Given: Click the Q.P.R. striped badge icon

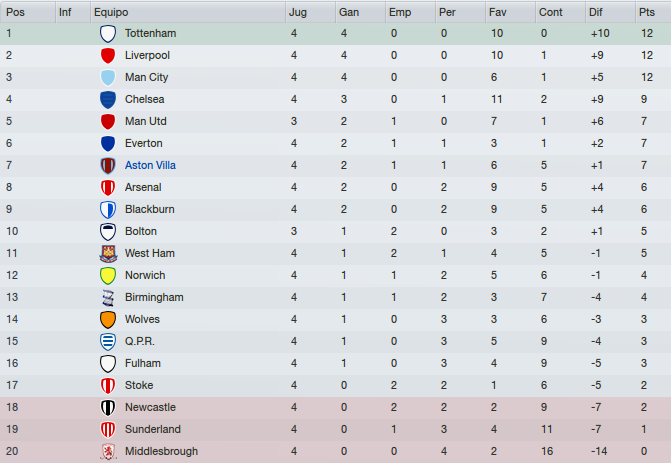Looking at the screenshot, I should click(x=108, y=341).
